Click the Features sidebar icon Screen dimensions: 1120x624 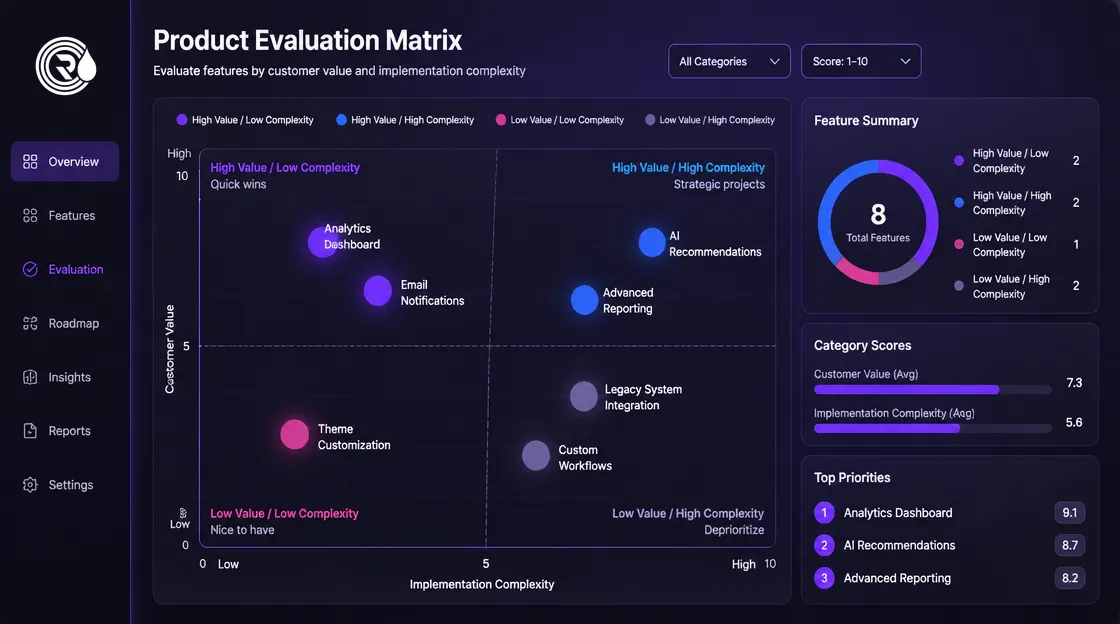pyautogui.click(x=30, y=216)
